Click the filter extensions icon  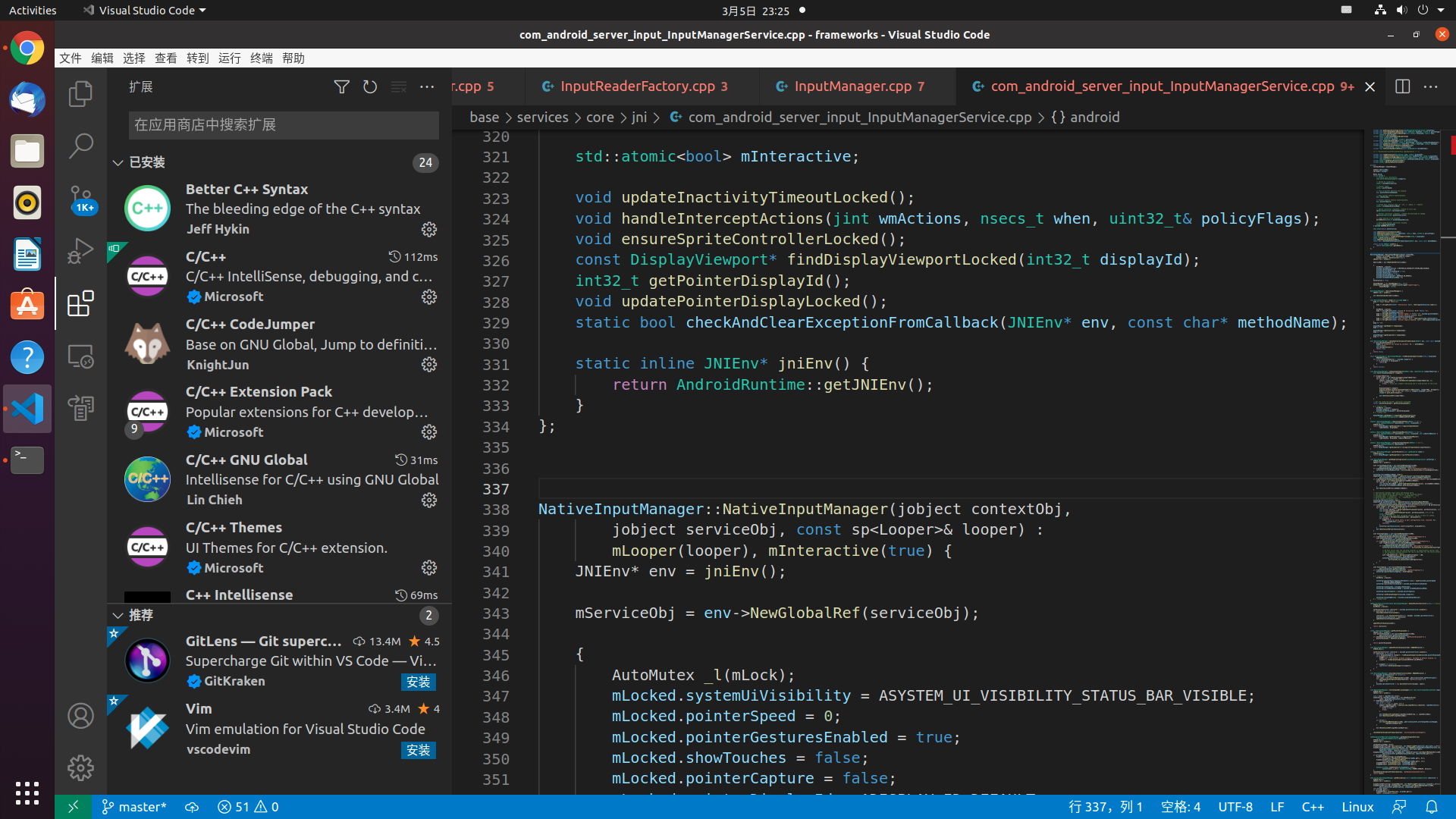click(342, 87)
